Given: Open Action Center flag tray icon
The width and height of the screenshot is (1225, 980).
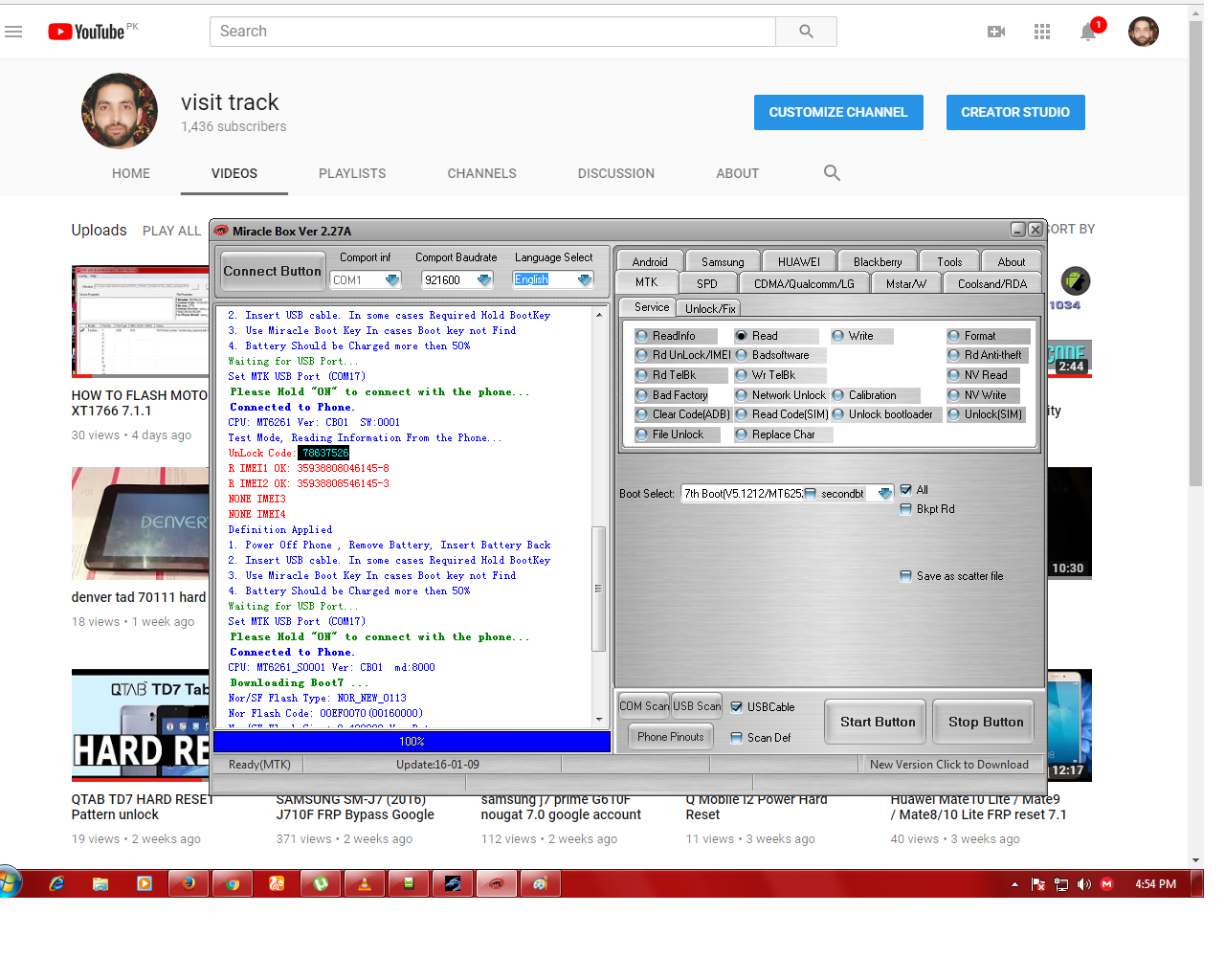Looking at the screenshot, I should (x=1037, y=884).
